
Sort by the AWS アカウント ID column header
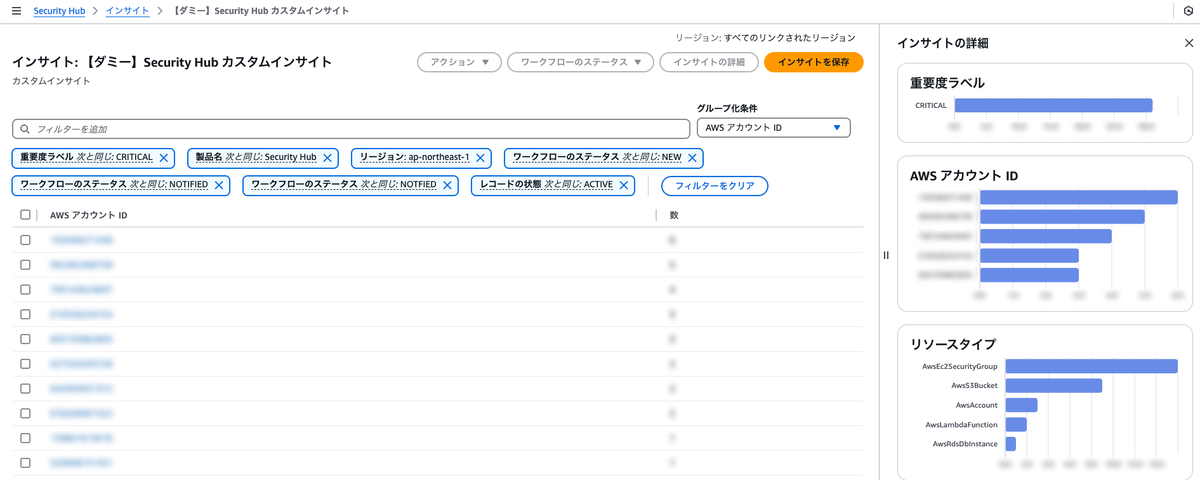89,215
